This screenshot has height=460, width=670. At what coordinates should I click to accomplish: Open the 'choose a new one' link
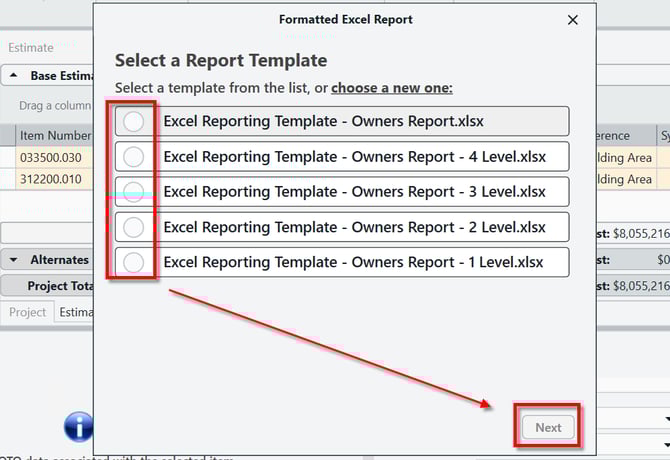[x=391, y=88]
